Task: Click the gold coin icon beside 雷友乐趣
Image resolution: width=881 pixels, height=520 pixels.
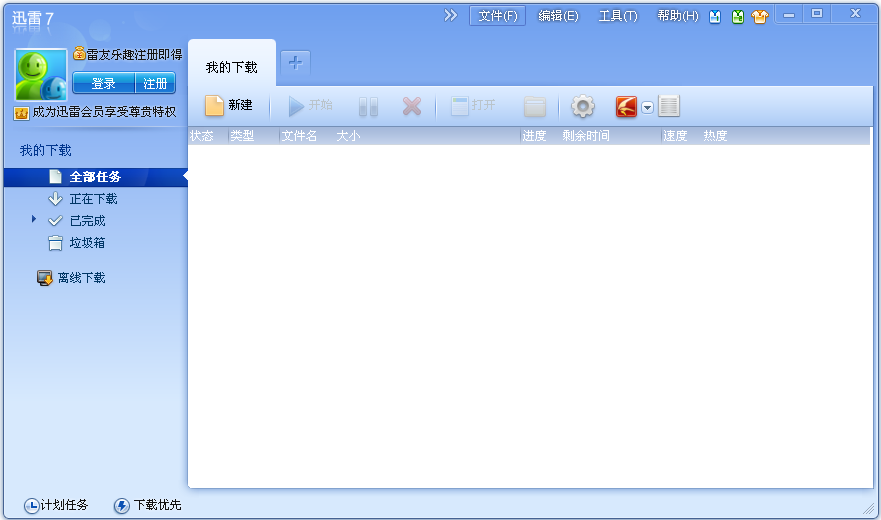Action: (79, 53)
